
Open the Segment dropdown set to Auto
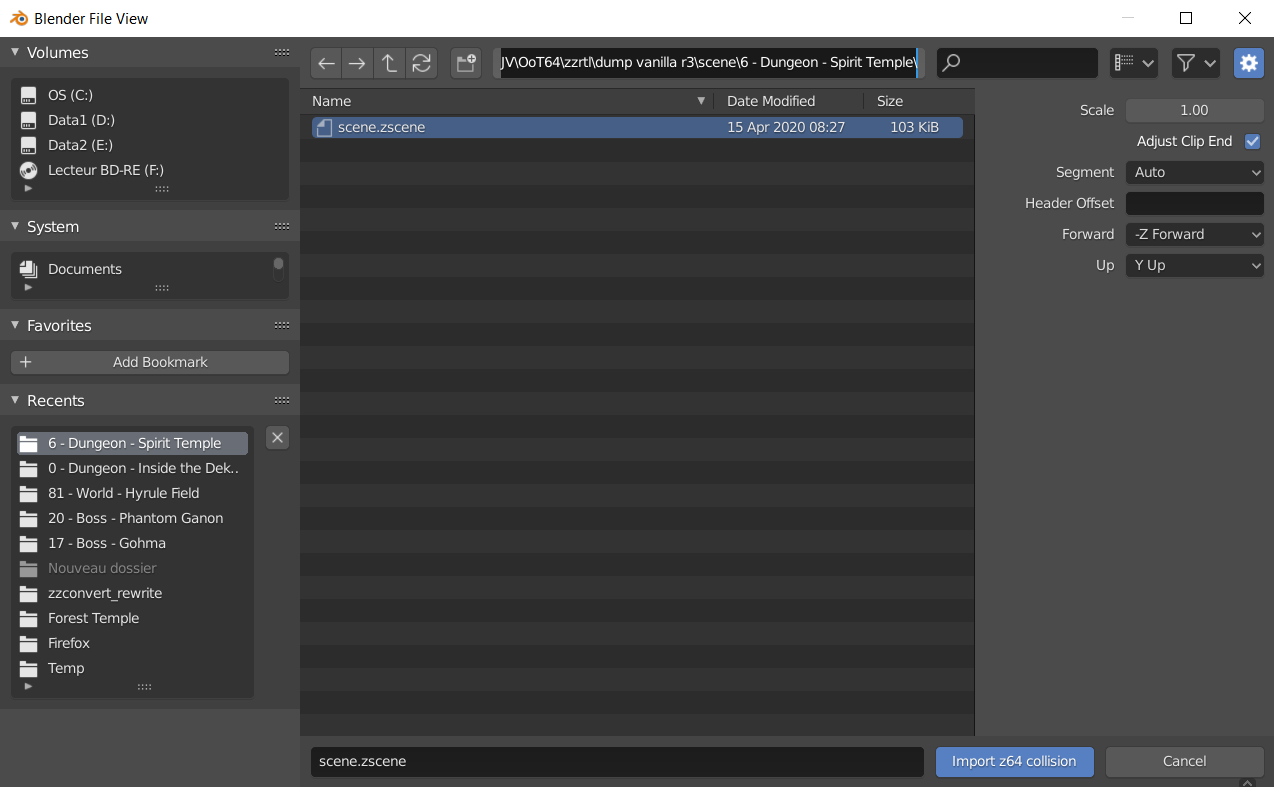pyautogui.click(x=1195, y=172)
